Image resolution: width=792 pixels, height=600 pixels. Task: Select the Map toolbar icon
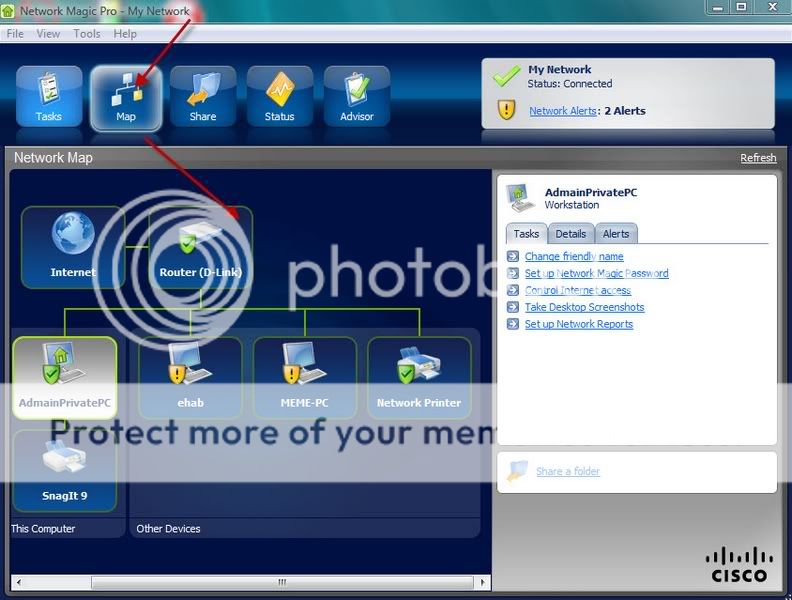click(125, 97)
